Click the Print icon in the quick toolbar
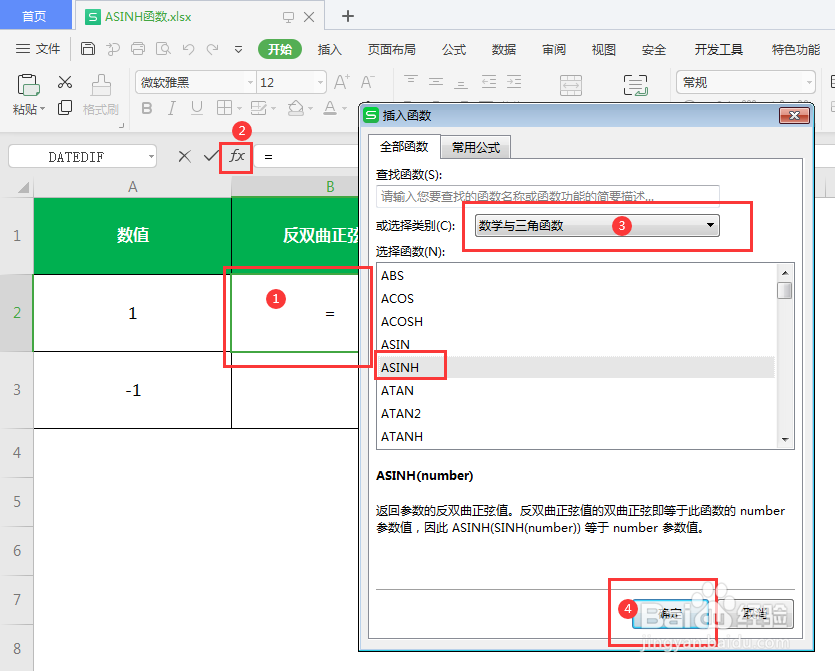835x671 pixels. click(138, 49)
